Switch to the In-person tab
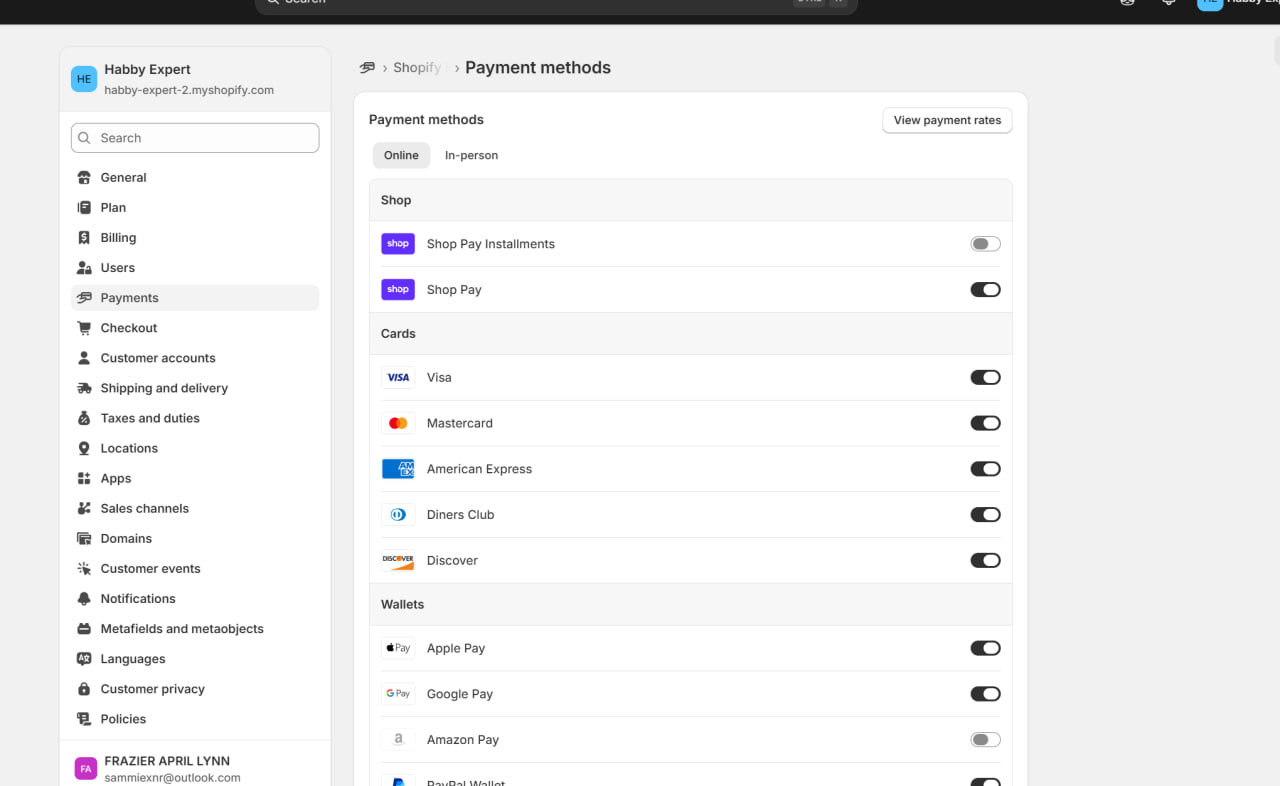The height and width of the screenshot is (786, 1280). point(471,155)
